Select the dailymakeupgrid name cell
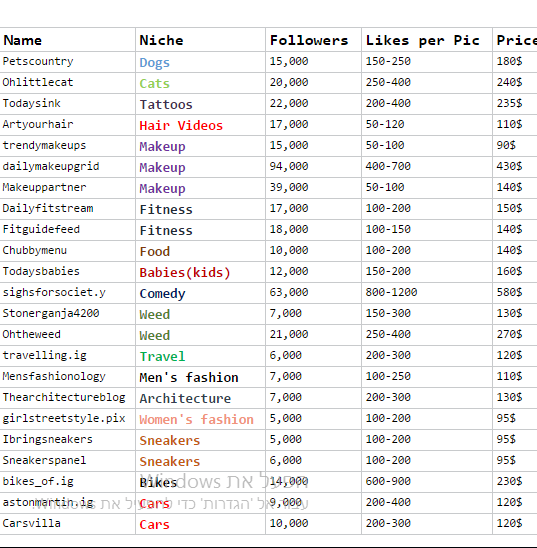The image size is (537, 548). pyautogui.click(x=67, y=167)
